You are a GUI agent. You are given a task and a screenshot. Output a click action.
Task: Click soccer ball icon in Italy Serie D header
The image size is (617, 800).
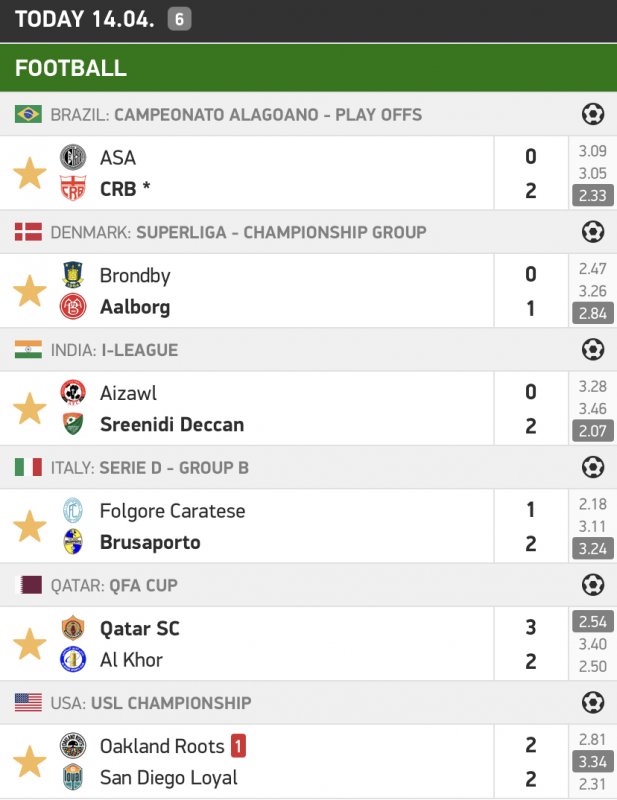coord(593,467)
